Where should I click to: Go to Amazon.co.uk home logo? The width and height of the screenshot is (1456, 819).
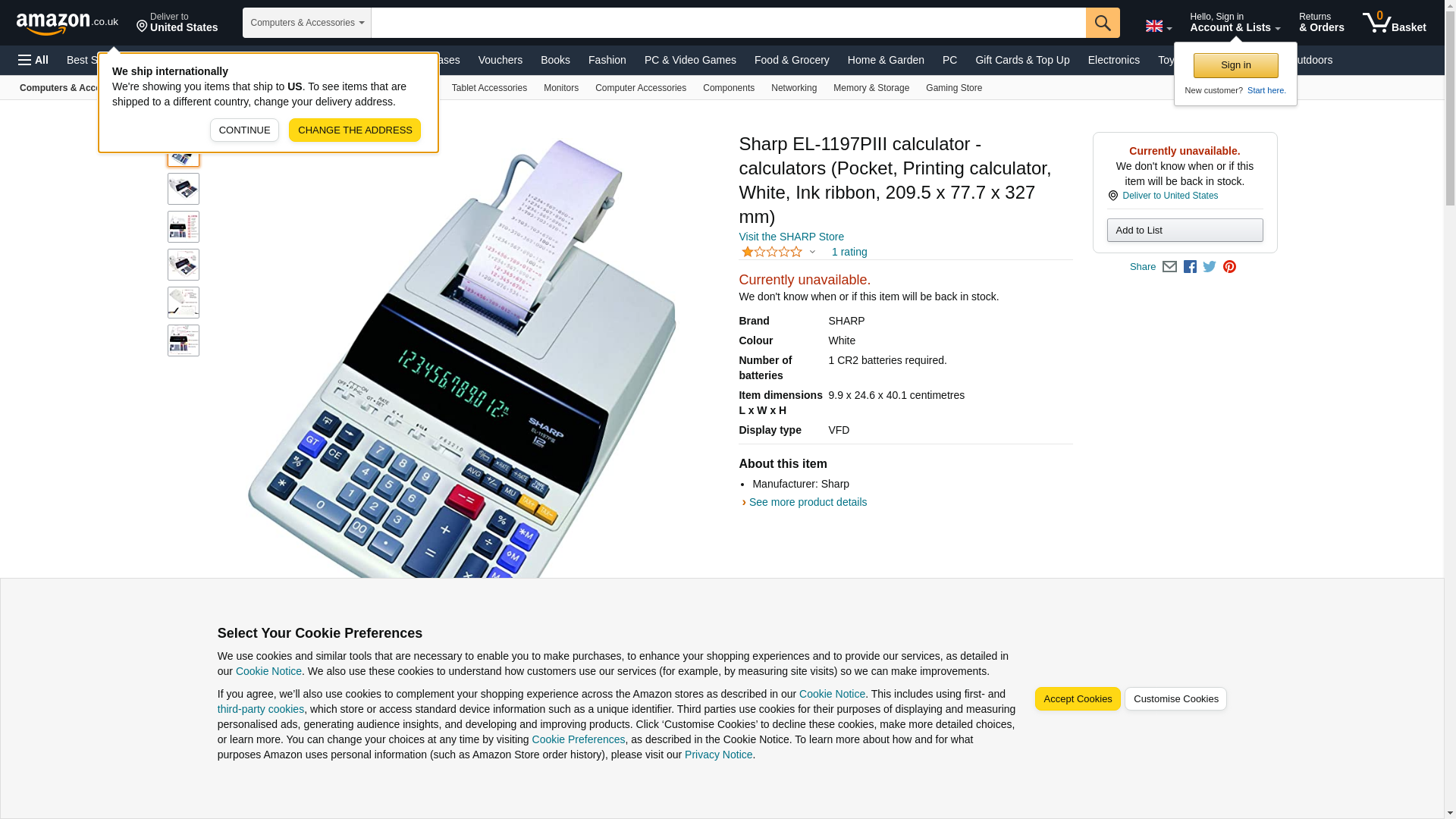click(x=67, y=23)
